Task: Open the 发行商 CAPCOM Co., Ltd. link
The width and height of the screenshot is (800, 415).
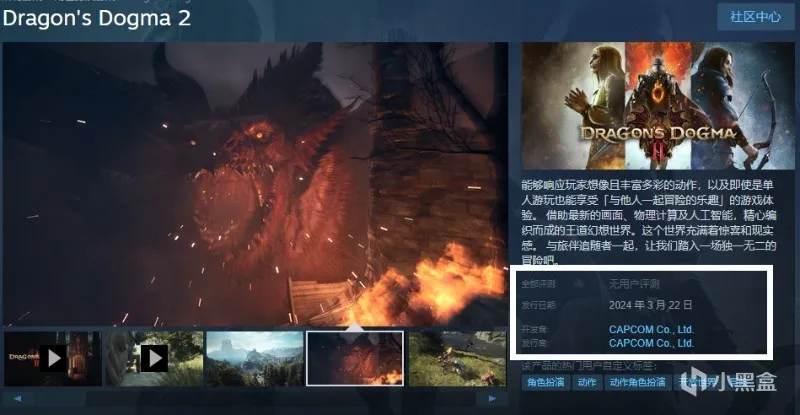Action: tap(651, 343)
